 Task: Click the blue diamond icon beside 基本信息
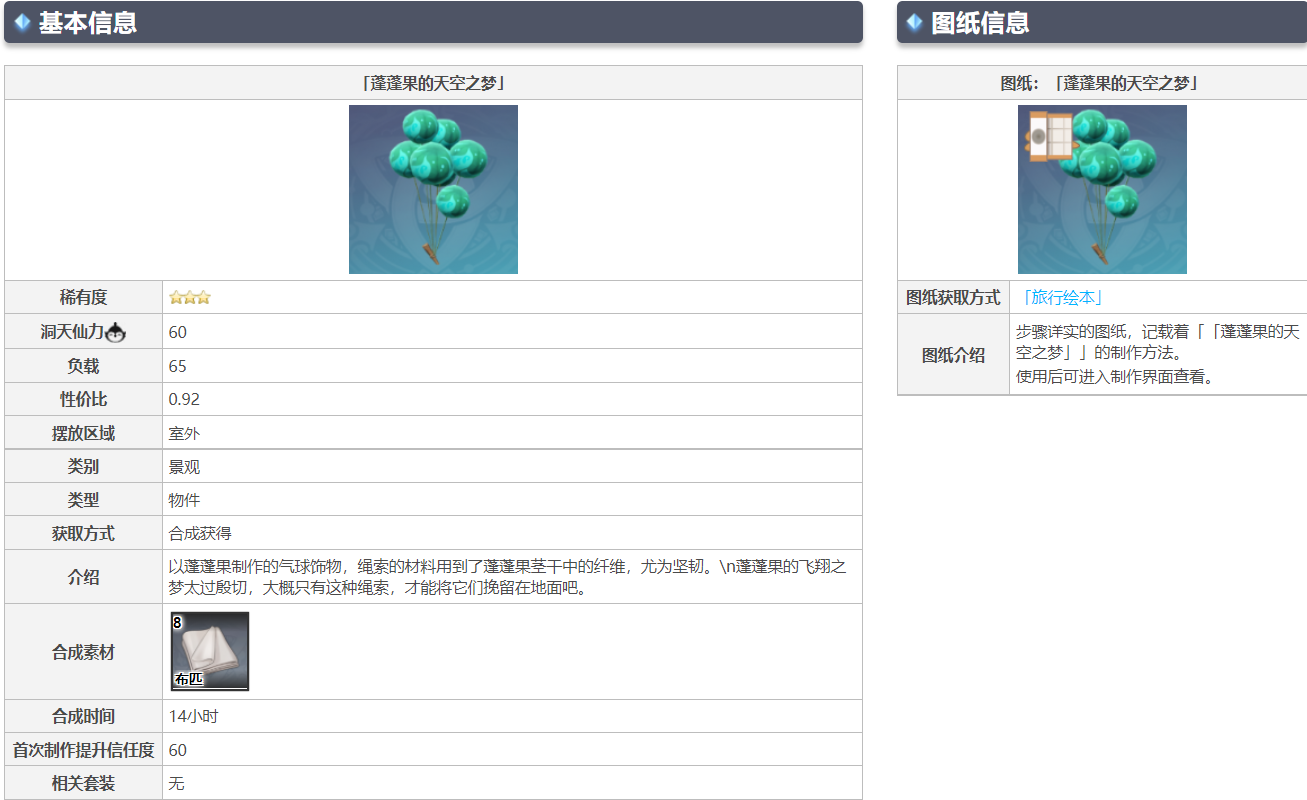click(x=22, y=22)
